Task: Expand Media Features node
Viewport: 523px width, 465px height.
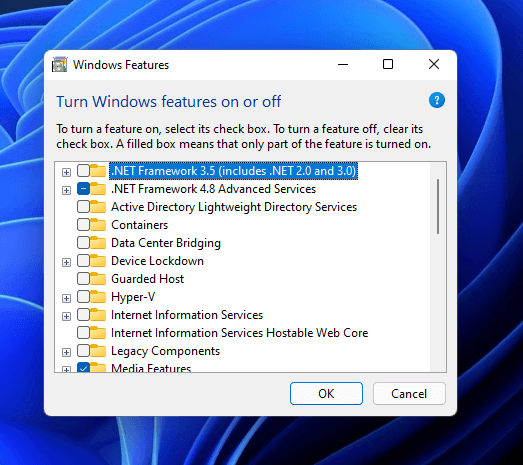Action: tap(66, 369)
